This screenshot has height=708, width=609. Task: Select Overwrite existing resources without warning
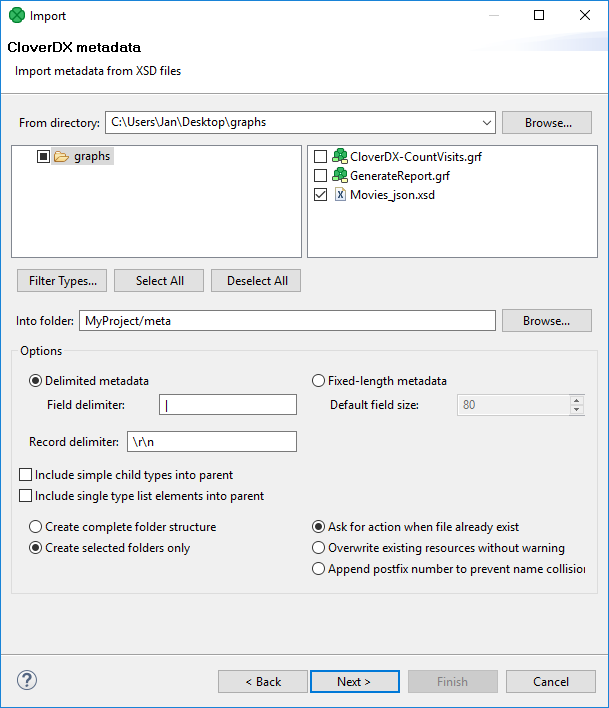click(x=319, y=548)
